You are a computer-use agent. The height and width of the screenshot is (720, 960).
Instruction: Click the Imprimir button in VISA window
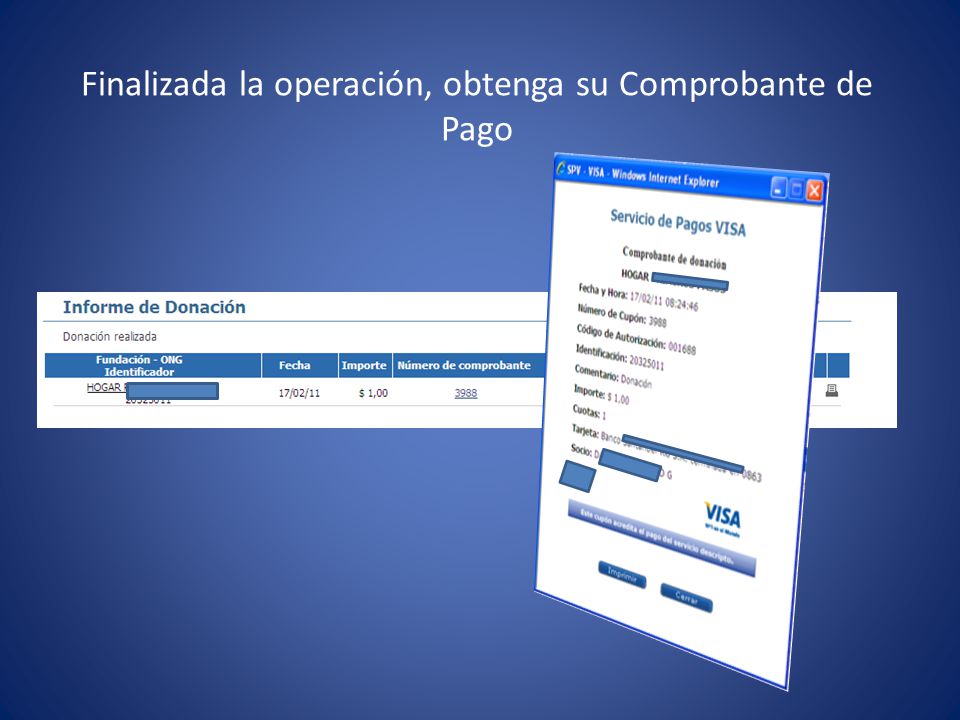pos(622,574)
